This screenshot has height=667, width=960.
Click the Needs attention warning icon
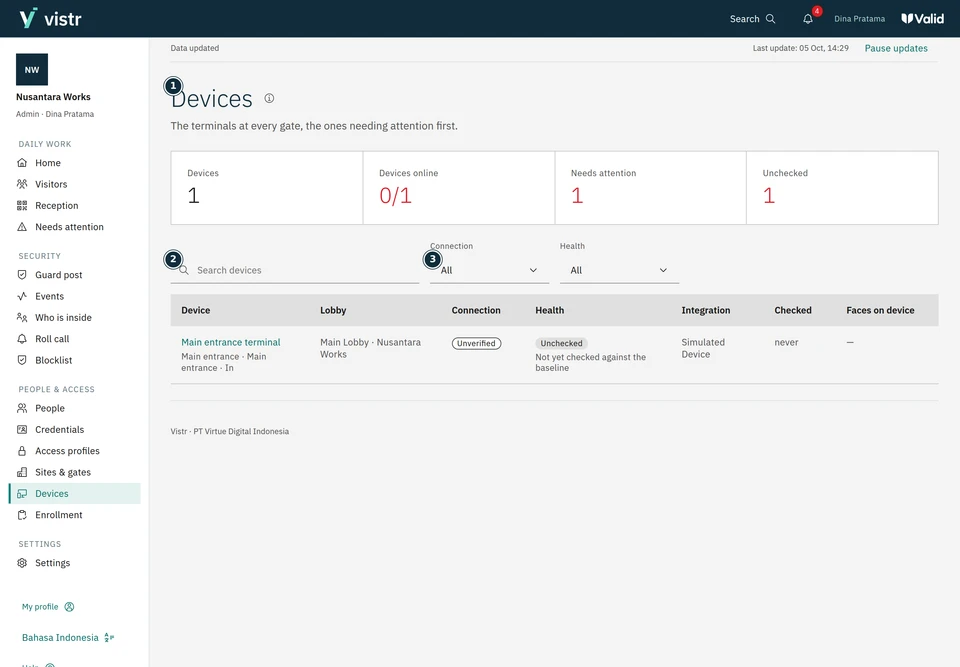(x=22, y=227)
